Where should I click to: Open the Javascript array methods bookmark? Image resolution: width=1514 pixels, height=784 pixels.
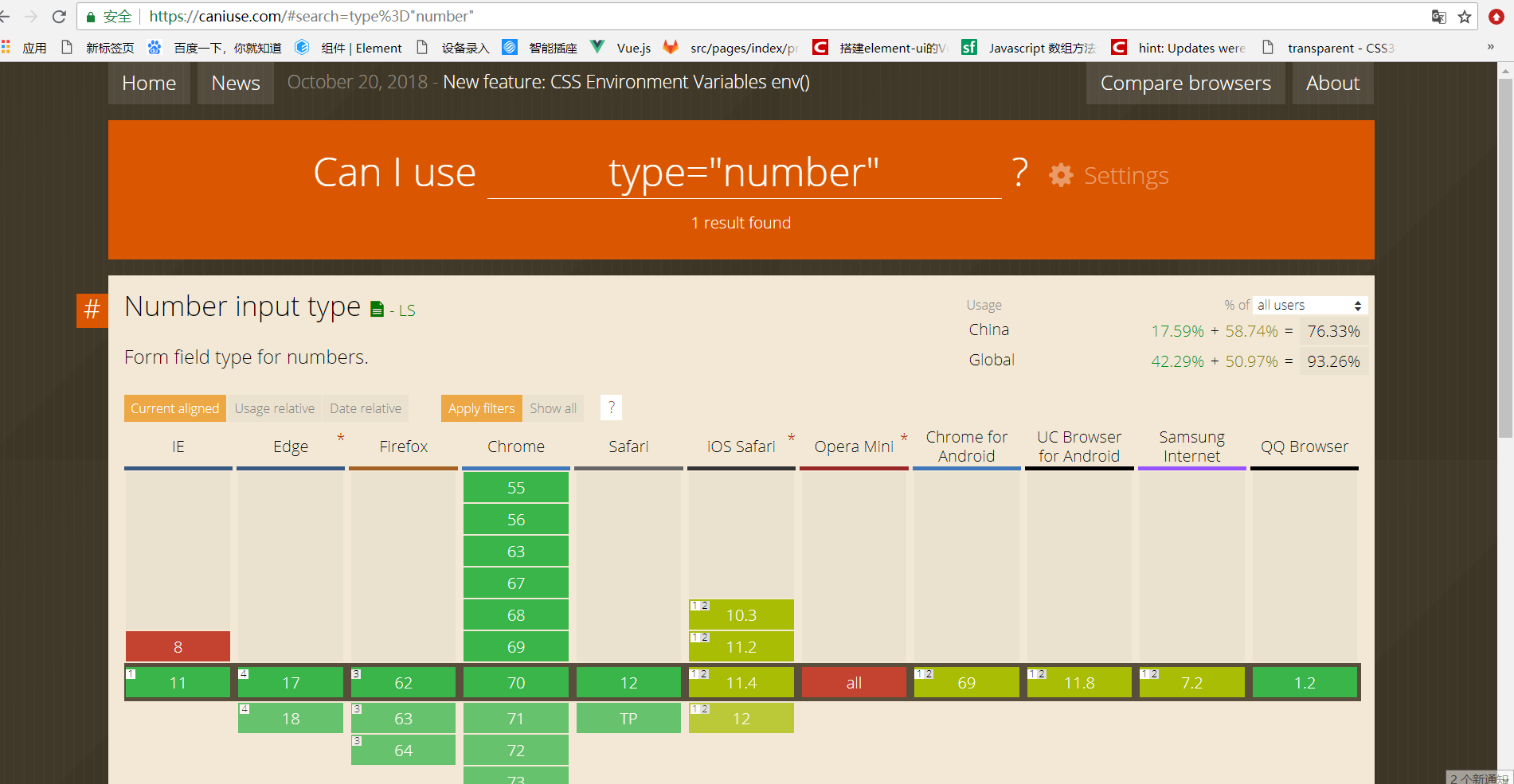[1029, 48]
